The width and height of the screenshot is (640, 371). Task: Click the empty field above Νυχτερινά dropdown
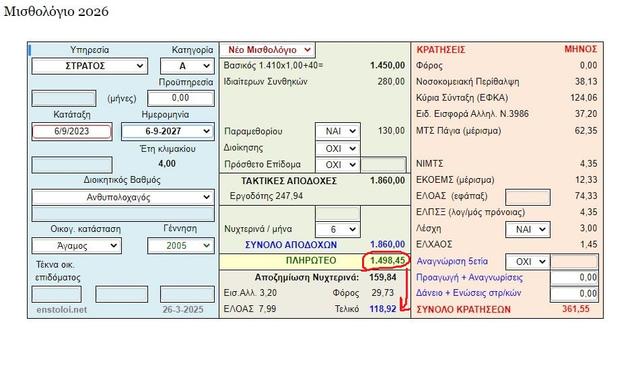coord(338,213)
